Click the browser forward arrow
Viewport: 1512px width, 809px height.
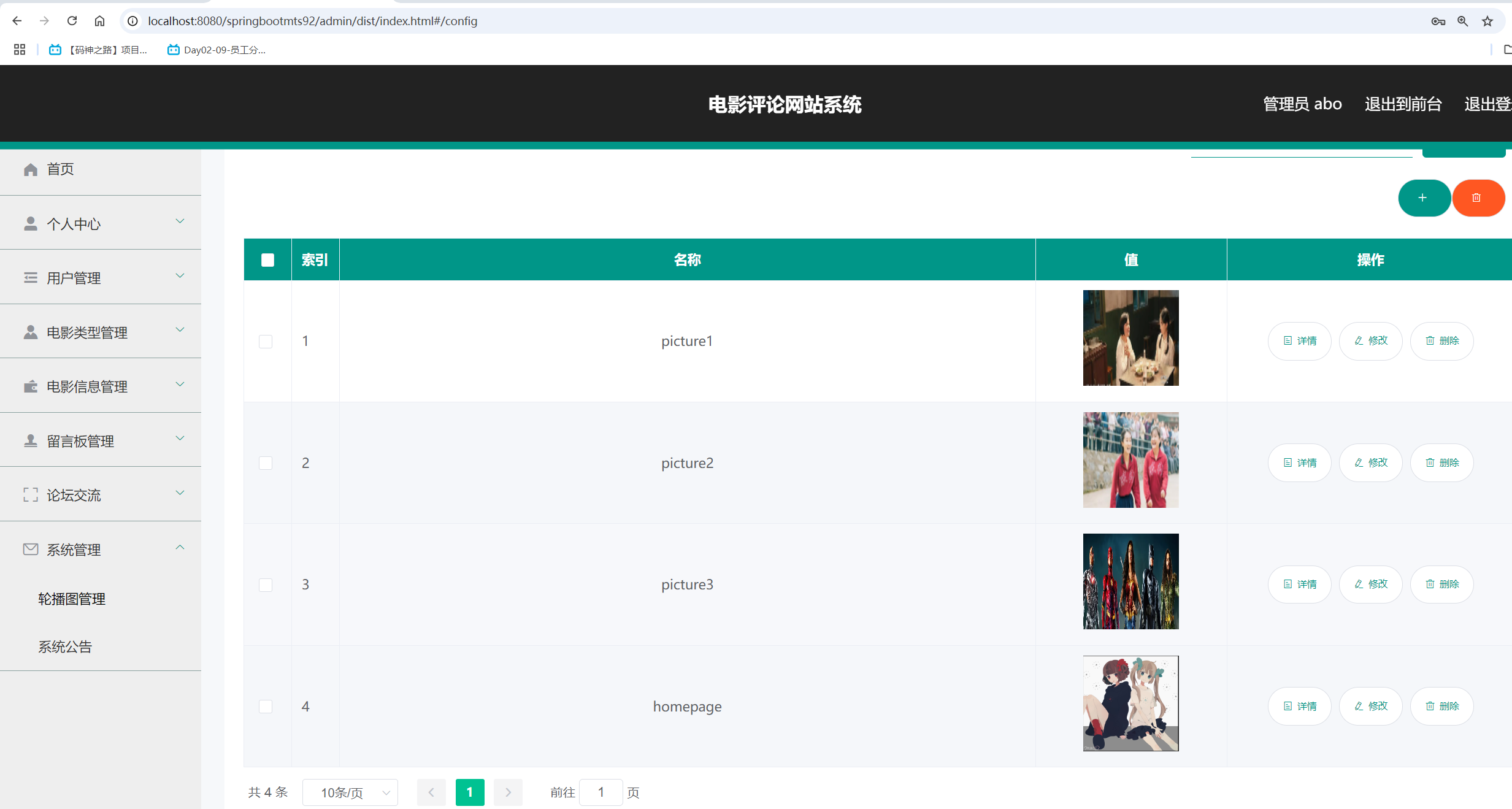tap(44, 21)
